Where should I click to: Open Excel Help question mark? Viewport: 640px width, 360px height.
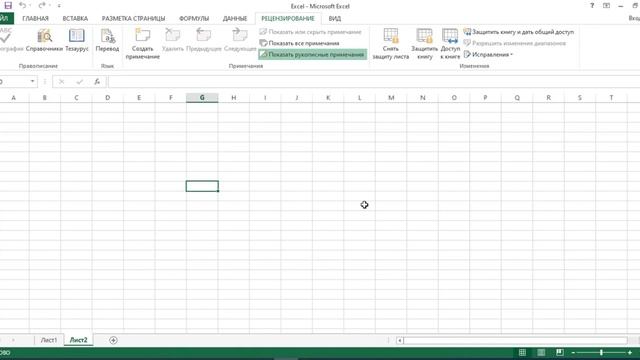click(592, 6)
